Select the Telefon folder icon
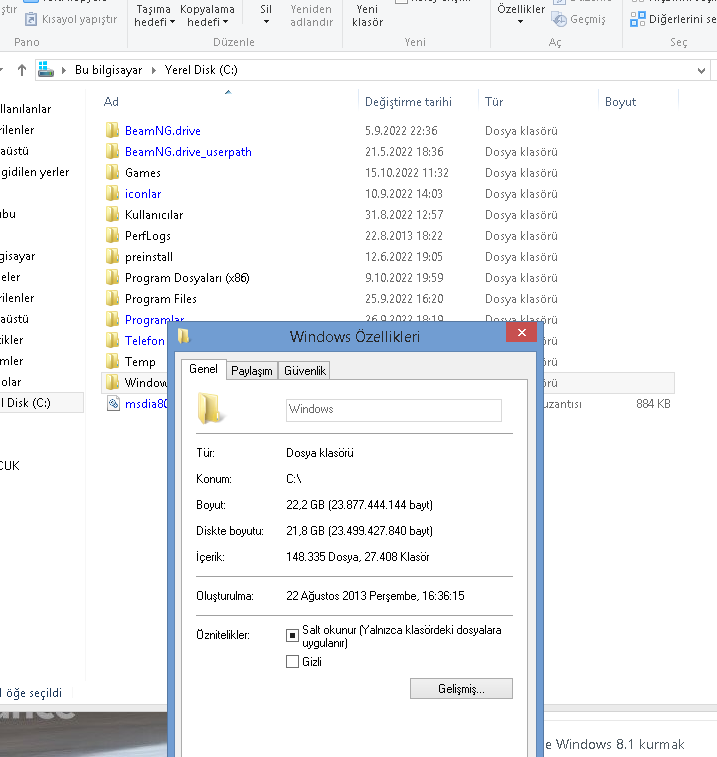The image size is (717, 757). 112,340
